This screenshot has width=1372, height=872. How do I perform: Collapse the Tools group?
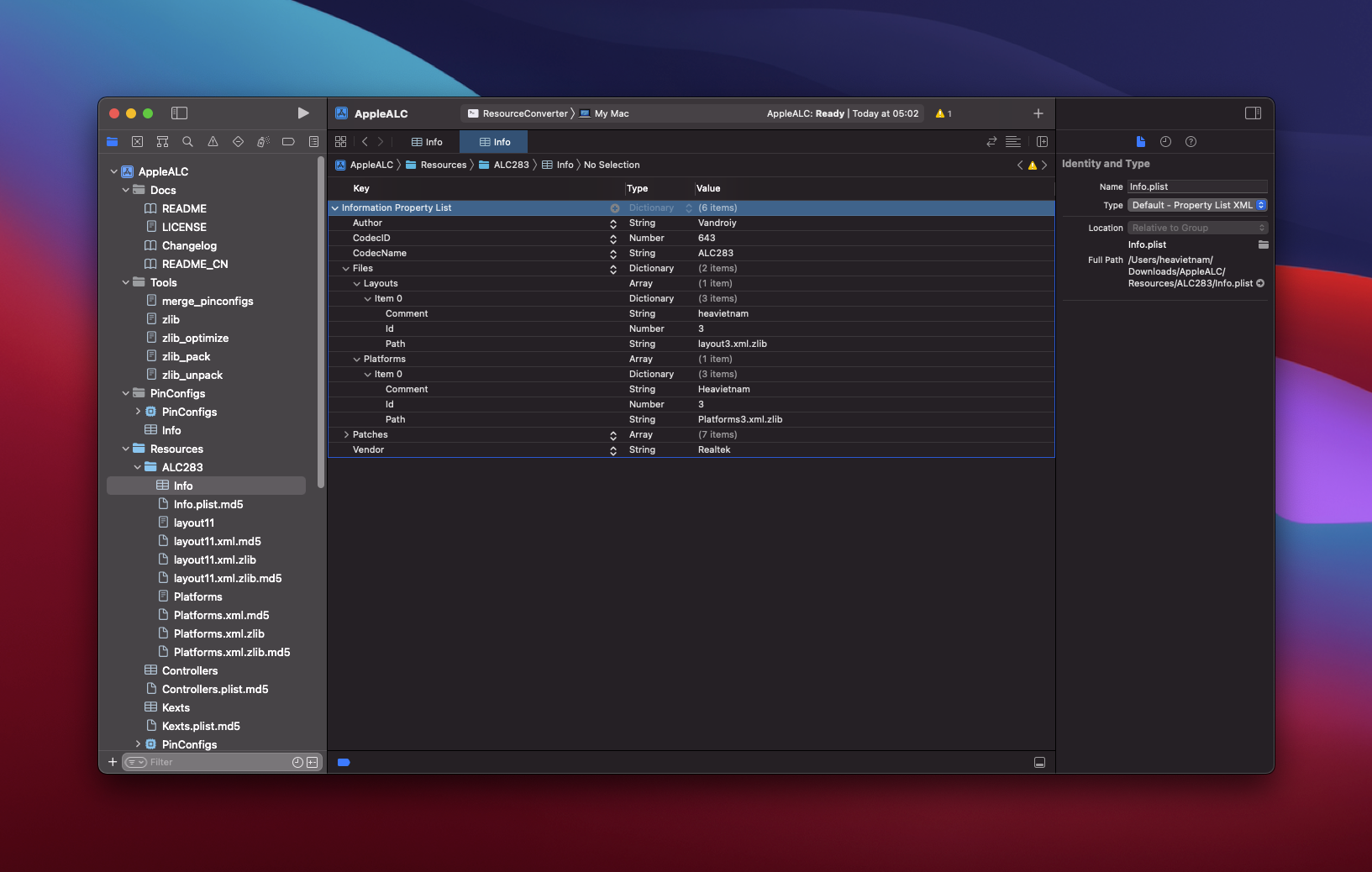pos(126,282)
